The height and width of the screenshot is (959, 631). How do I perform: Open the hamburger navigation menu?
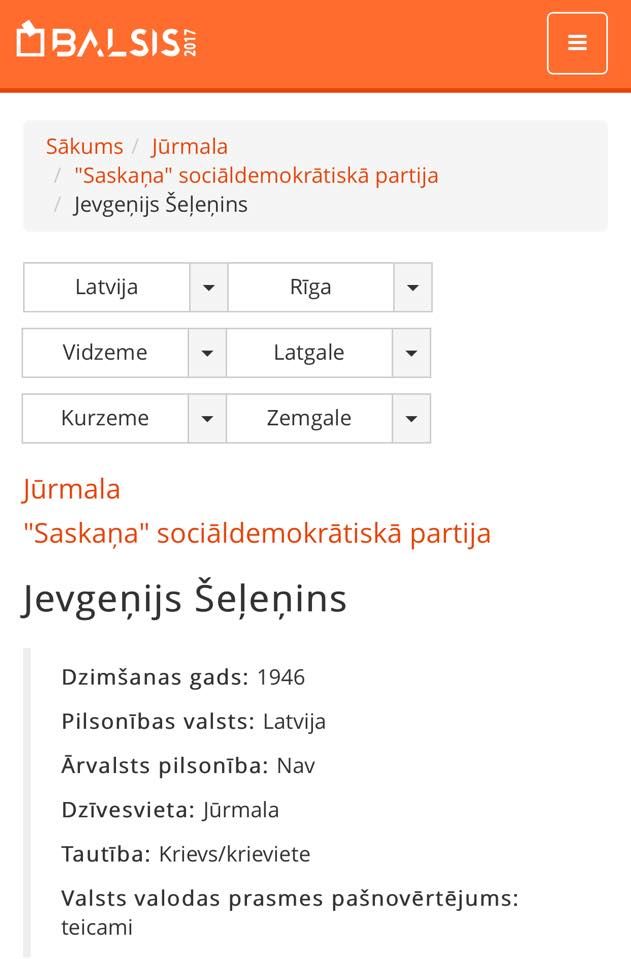576,43
